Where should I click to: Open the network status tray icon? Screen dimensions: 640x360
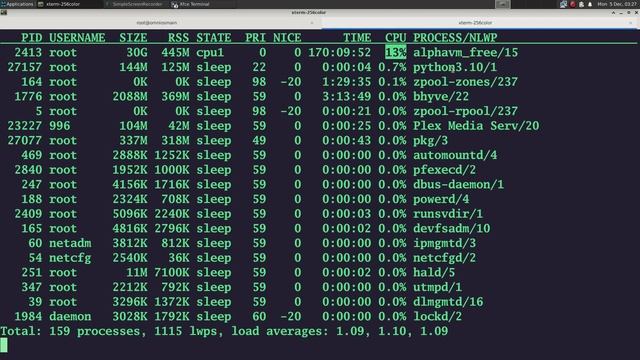[x=564, y=4]
